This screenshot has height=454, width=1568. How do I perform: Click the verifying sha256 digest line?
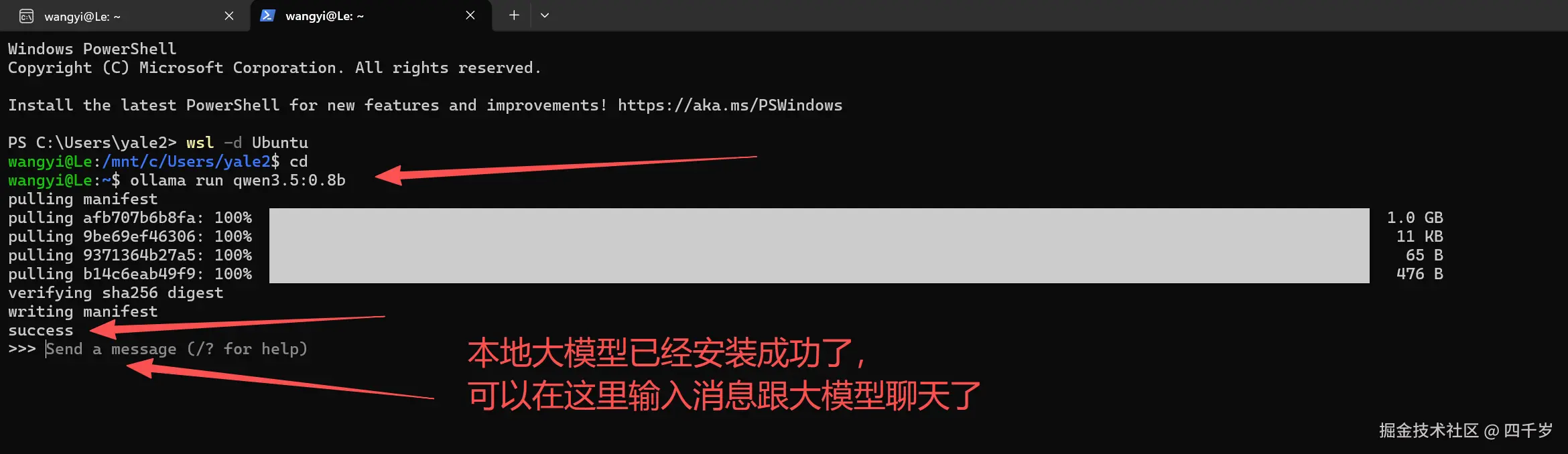coord(115,293)
